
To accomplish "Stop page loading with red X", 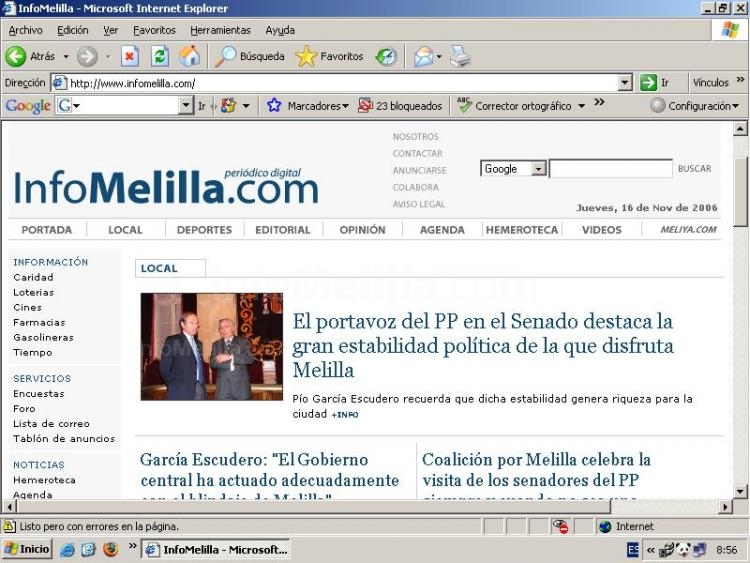I will pyautogui.click(x=129, y=56).
